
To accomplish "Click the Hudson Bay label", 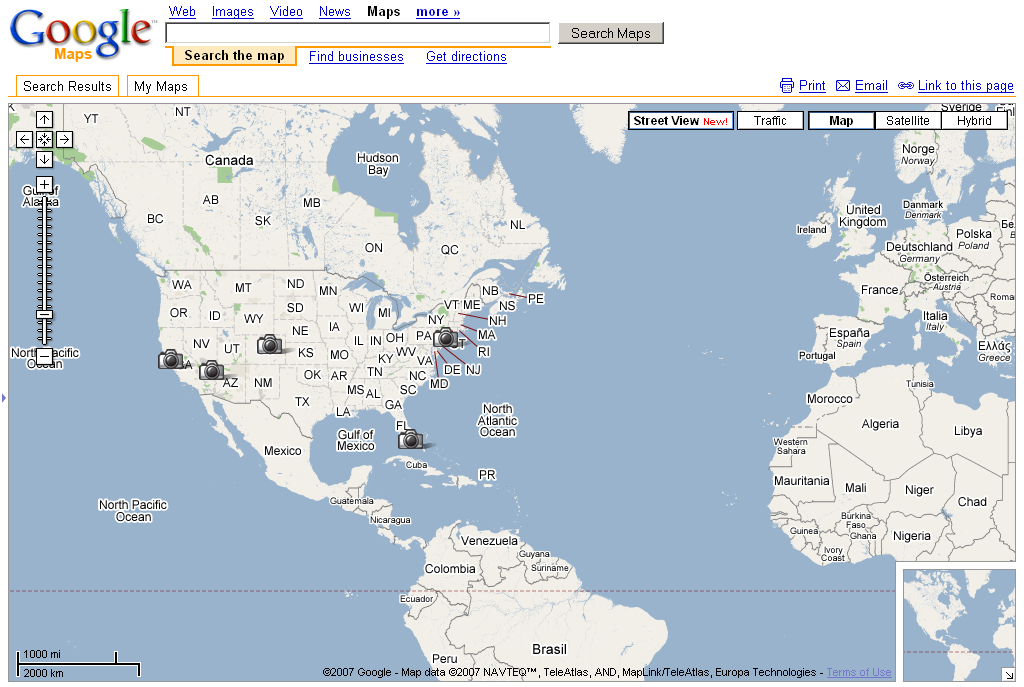I will (x=377, y=164).
